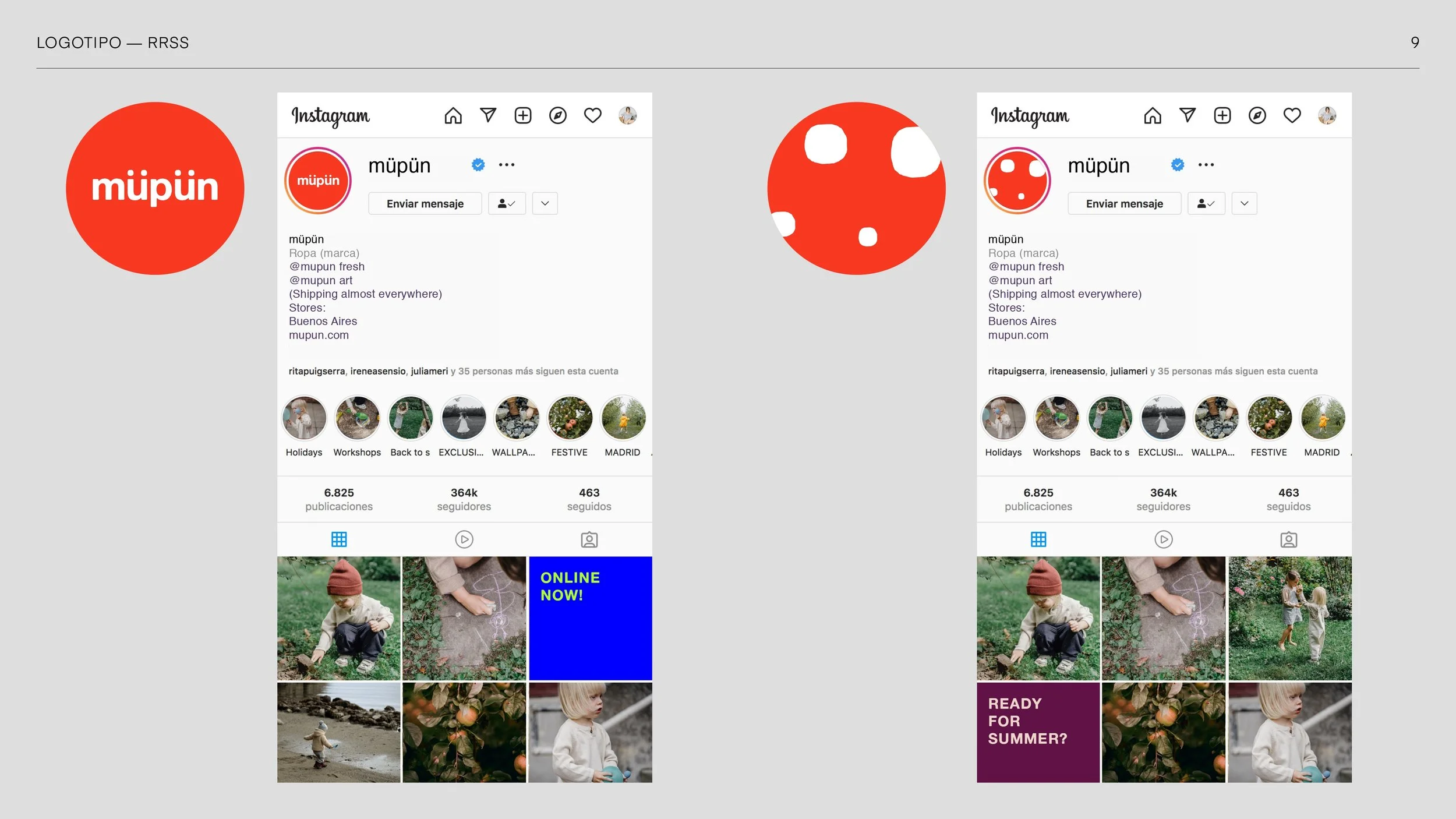The height and width of the screenshot is (819, 1456).
Task: Select the reels play tab in left mockup
Action: tap(464, 539)
